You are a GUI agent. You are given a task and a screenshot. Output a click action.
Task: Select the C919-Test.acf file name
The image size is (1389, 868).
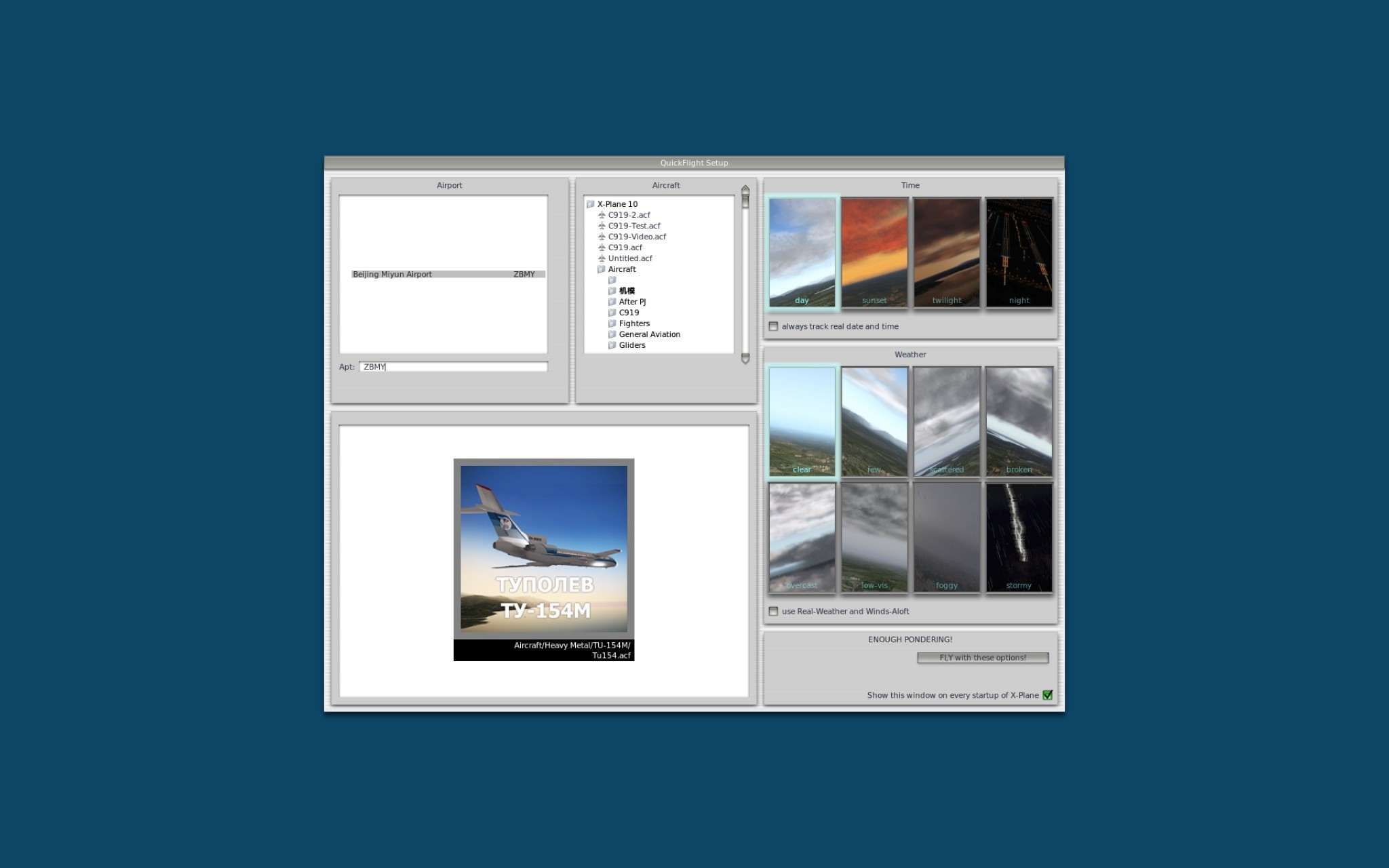pyautogui.click(x=634, y=226)
